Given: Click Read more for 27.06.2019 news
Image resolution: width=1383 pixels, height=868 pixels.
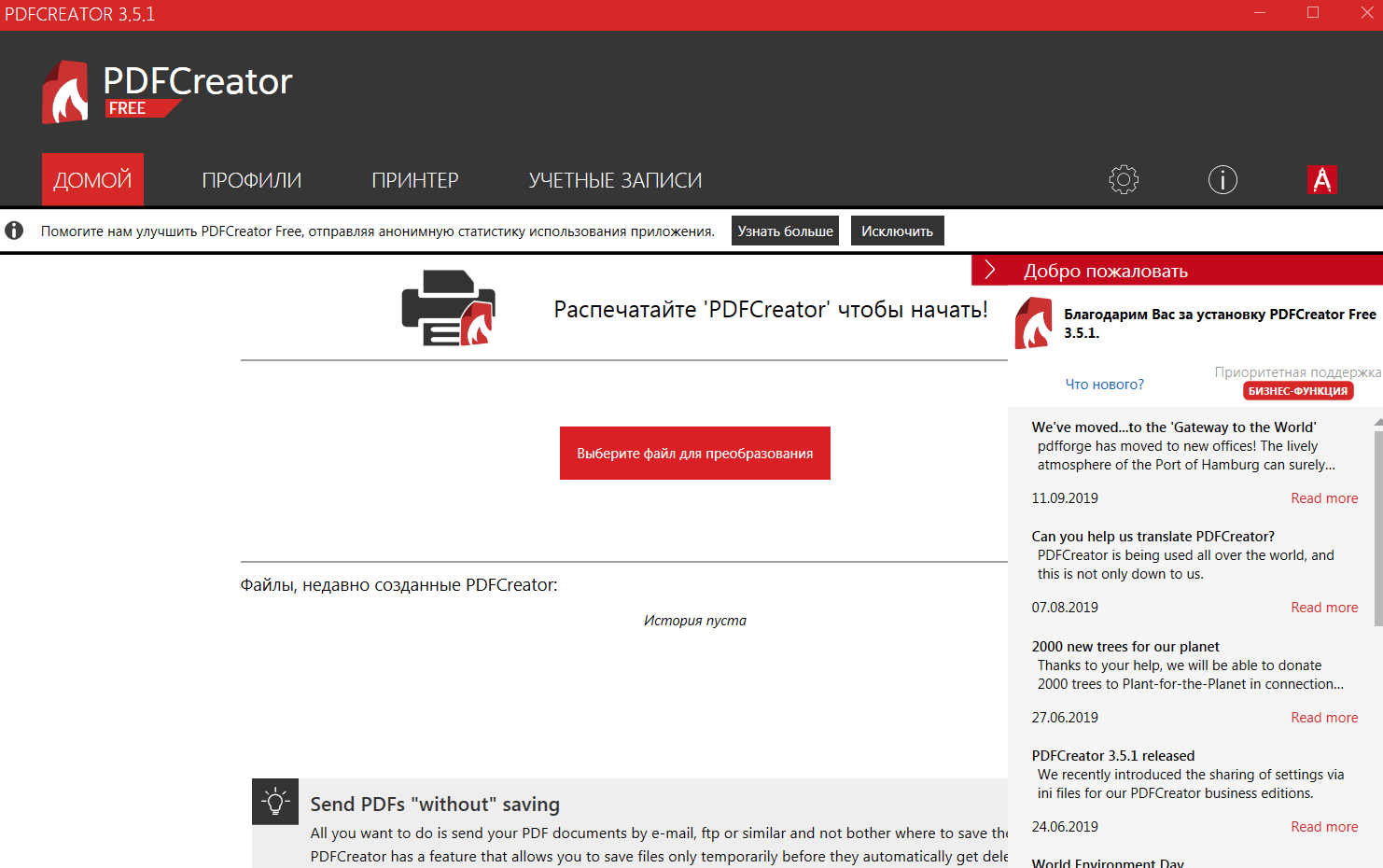Looking at the screenshot, I should coord(1324,718).
